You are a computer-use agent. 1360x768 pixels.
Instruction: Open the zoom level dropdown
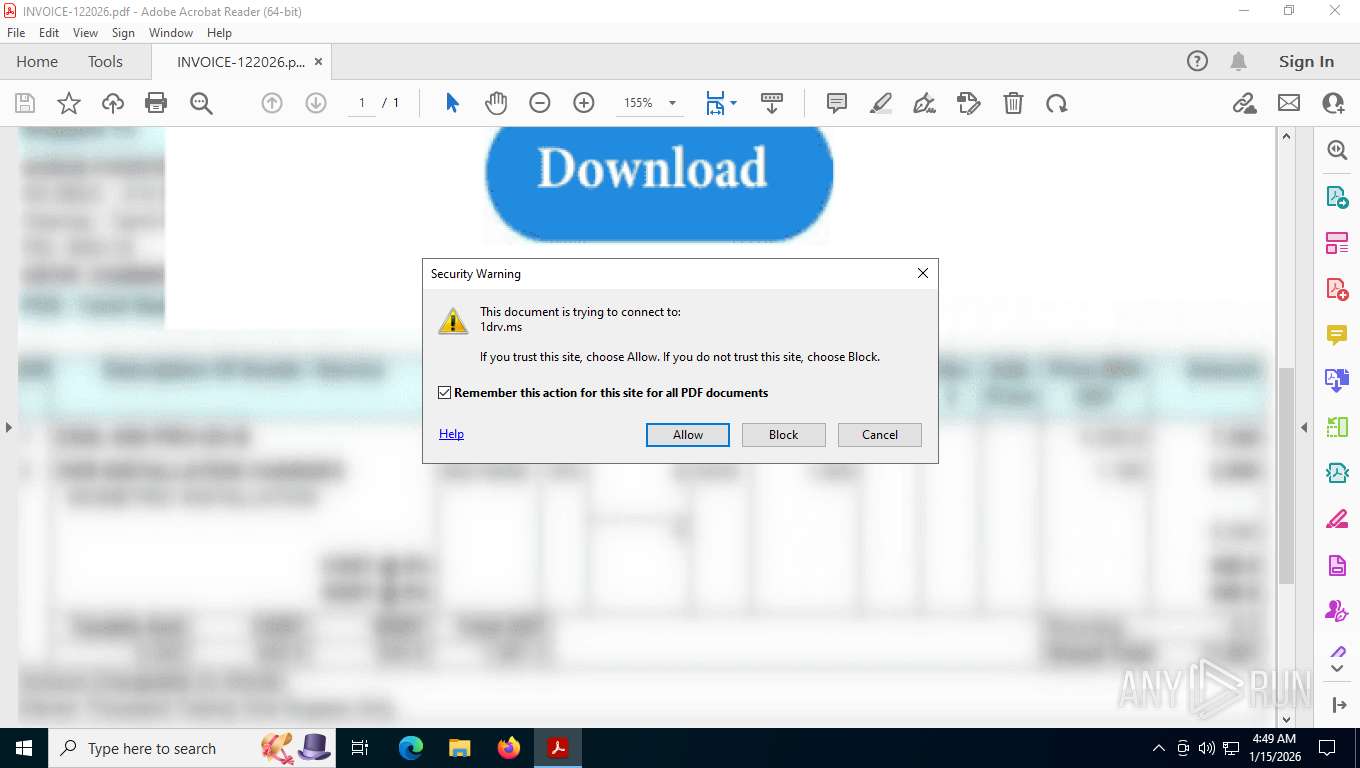[x=672, y=103]
